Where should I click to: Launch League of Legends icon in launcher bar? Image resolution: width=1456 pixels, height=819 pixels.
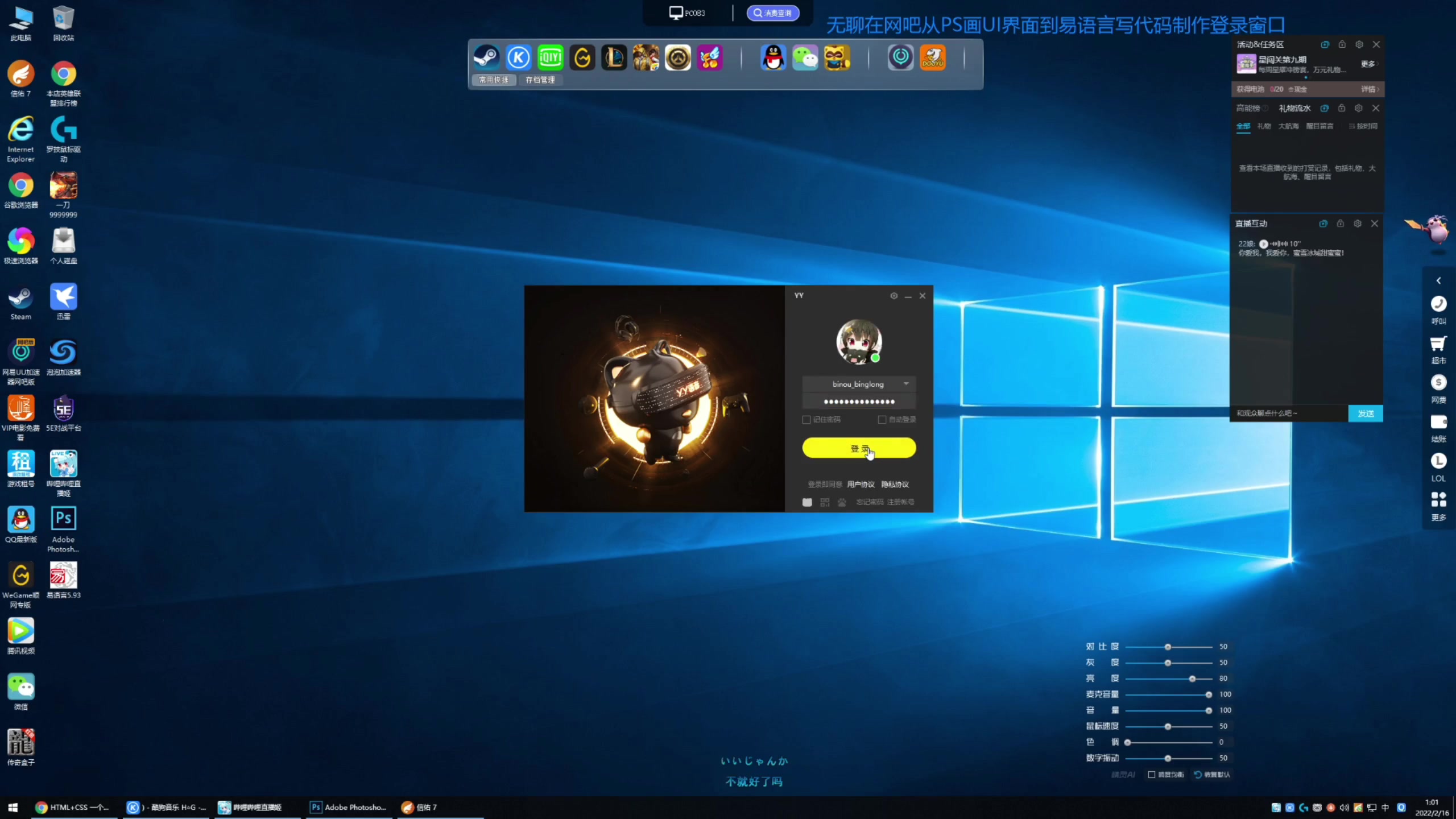click(614, 57)
